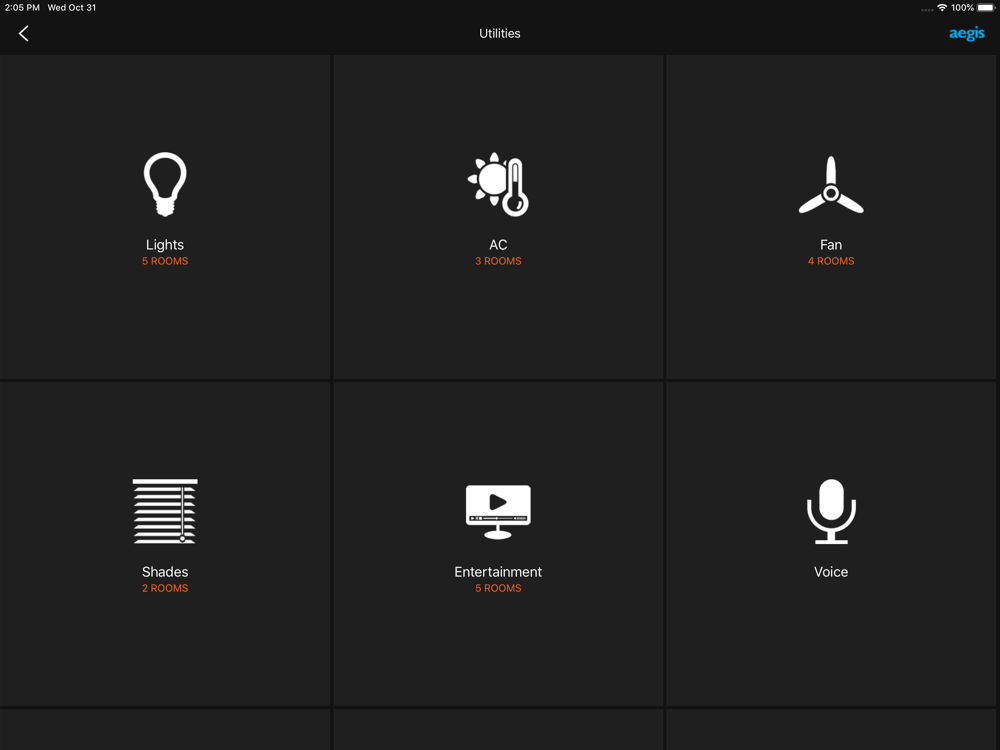Click the Voice label
The height and width of the screenshot is (750, 1000).
pyautogui.click(x=831, y=572)
